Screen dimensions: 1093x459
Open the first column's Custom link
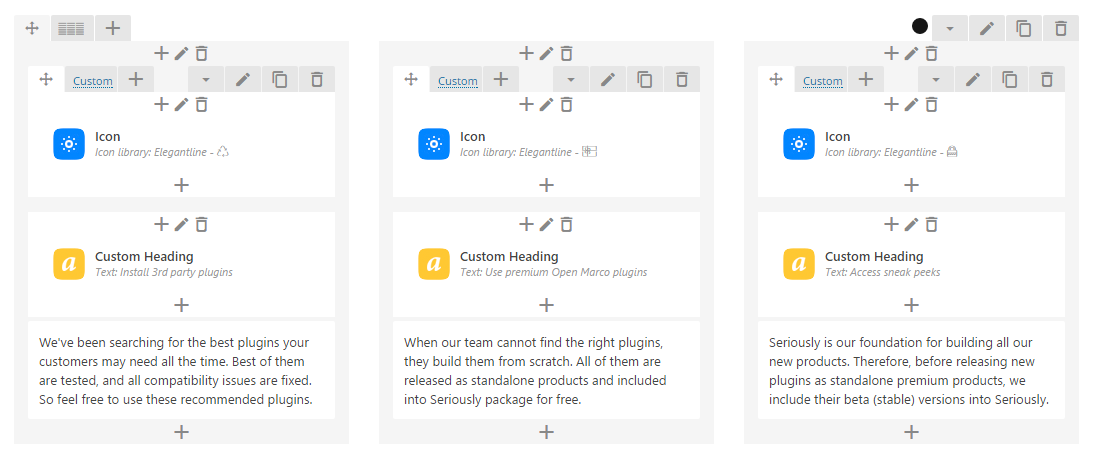[93, 81]
